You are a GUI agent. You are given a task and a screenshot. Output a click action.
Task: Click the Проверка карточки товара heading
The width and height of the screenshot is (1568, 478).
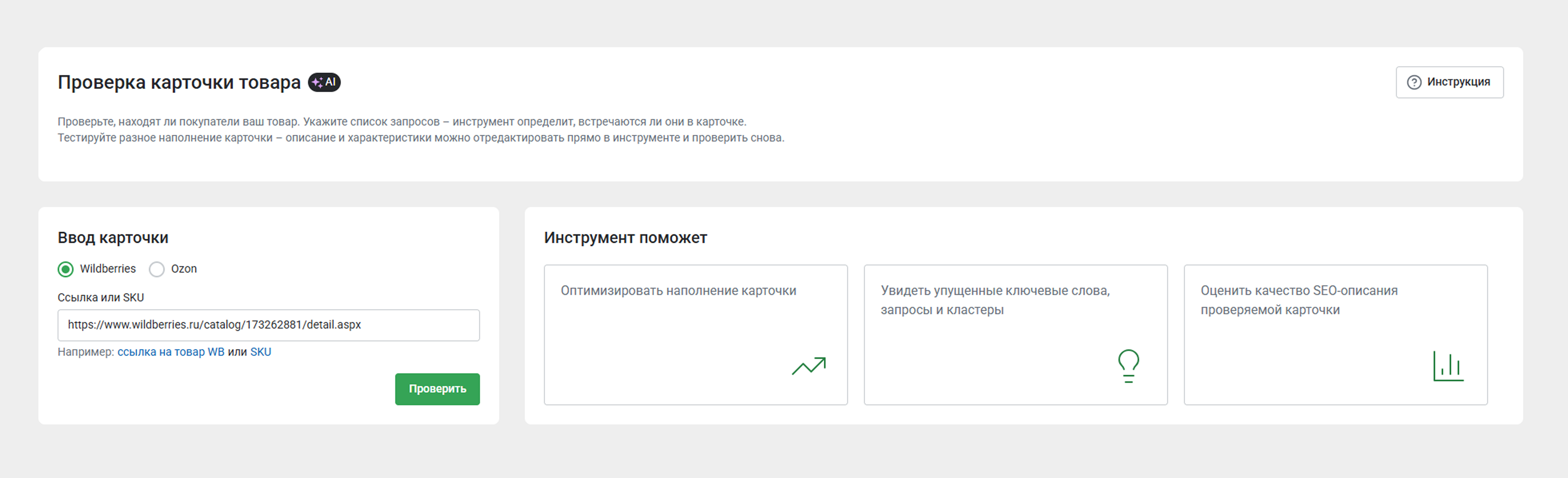pyautogui.click(x=179, y=82)
